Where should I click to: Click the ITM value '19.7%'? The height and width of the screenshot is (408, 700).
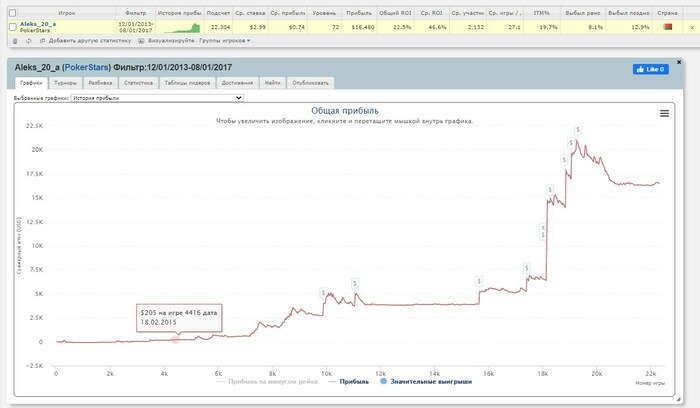(x=548, y=27)
